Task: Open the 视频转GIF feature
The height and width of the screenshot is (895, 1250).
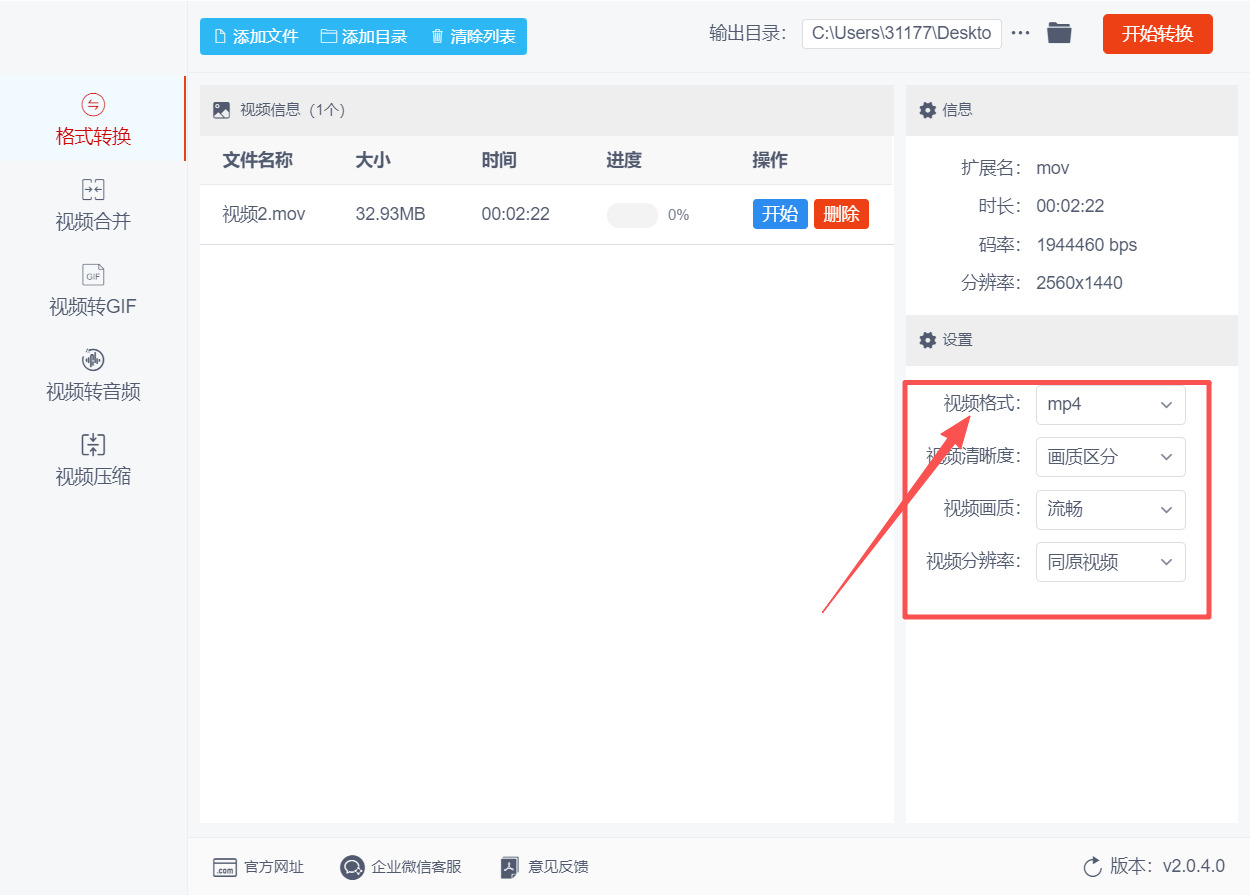Action: 92,290
